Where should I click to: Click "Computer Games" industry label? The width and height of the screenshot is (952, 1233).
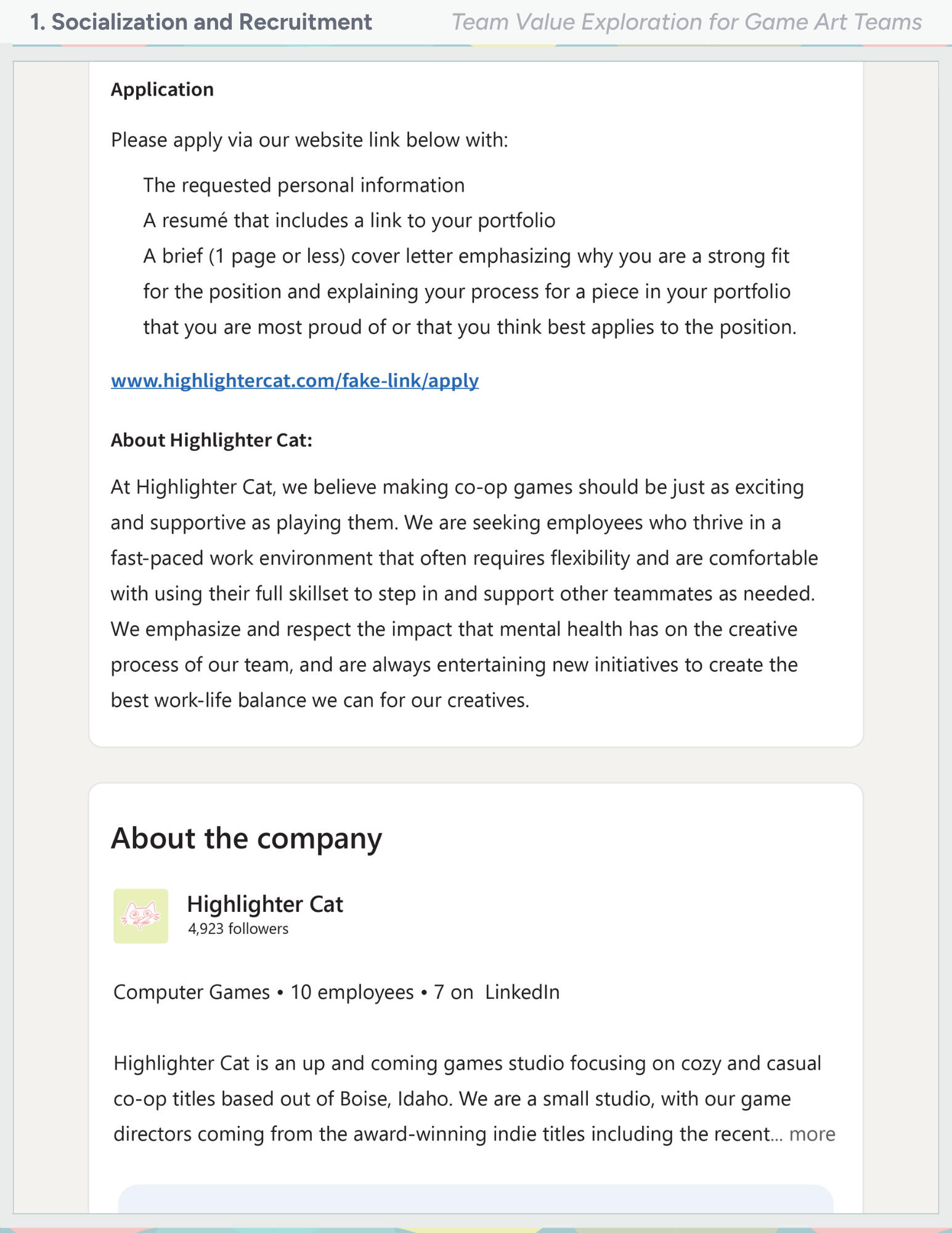click(x=192, y=992)
